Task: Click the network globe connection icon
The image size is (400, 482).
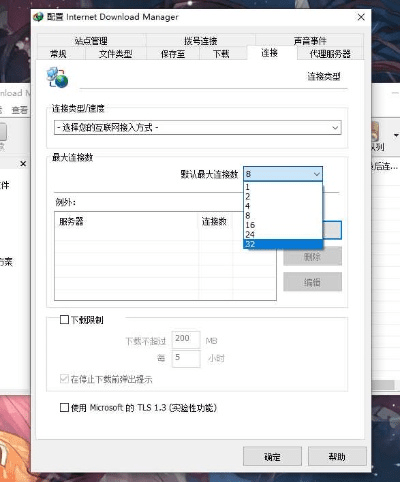Action: click(x=57, y=77)
